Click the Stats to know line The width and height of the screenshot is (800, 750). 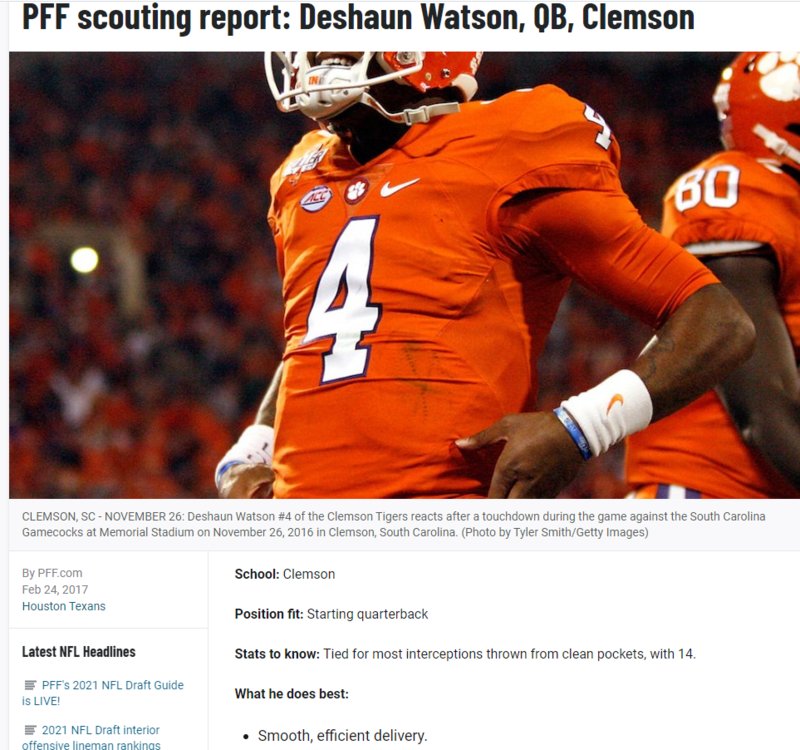pyautogui.click(x=465, y=654)
